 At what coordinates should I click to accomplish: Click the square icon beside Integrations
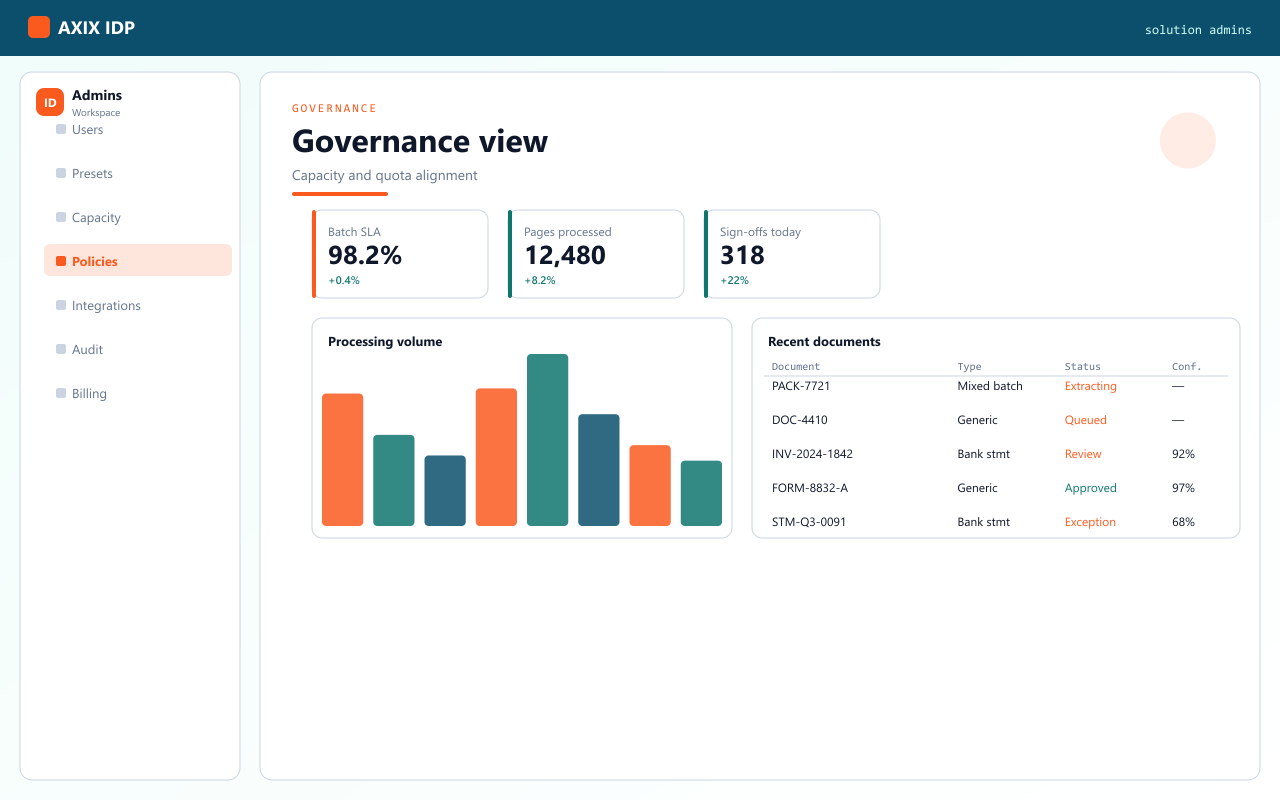(x=61, y=305)
